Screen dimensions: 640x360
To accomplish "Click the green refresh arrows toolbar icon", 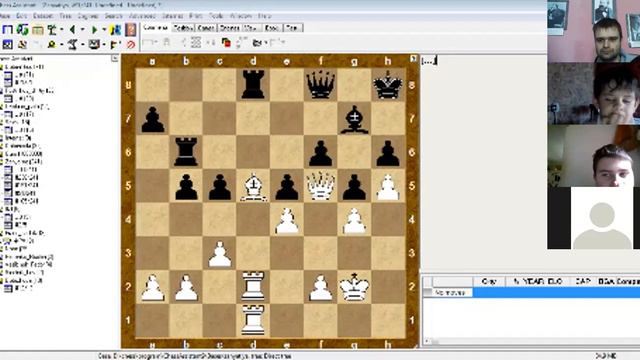I will 22,29.
